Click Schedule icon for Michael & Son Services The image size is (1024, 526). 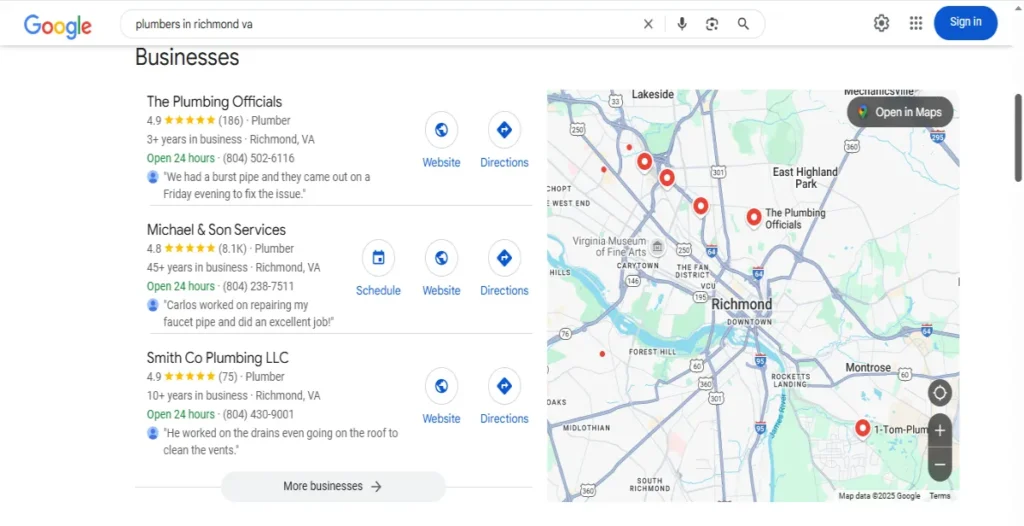[x=378, y=258]
